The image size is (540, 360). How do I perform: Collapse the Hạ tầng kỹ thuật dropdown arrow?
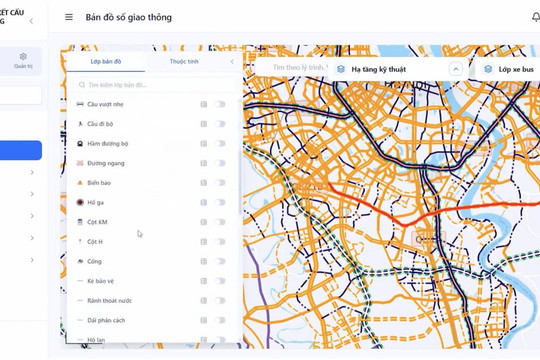tap(456, 69)
